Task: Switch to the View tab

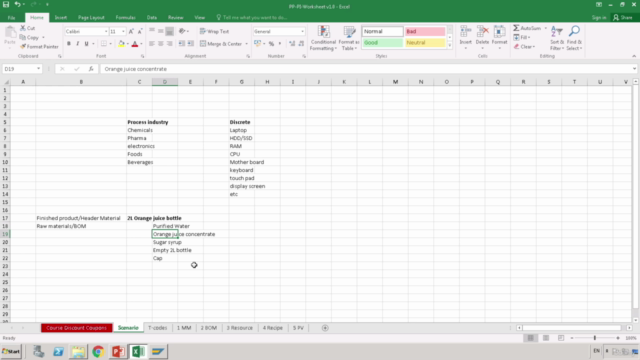Action: tap(200, 18)
